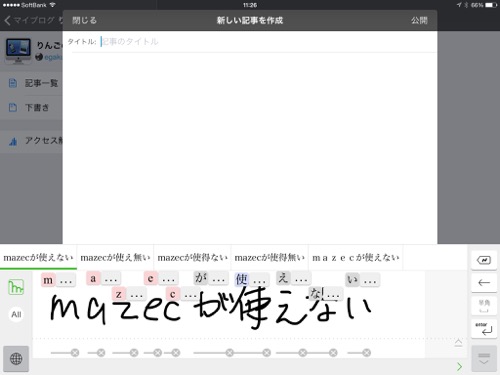The width and height of the screenshot is (500, 375).
Task: Tap the enter key on mazec keyboard
Action: [x=484, y=328]
